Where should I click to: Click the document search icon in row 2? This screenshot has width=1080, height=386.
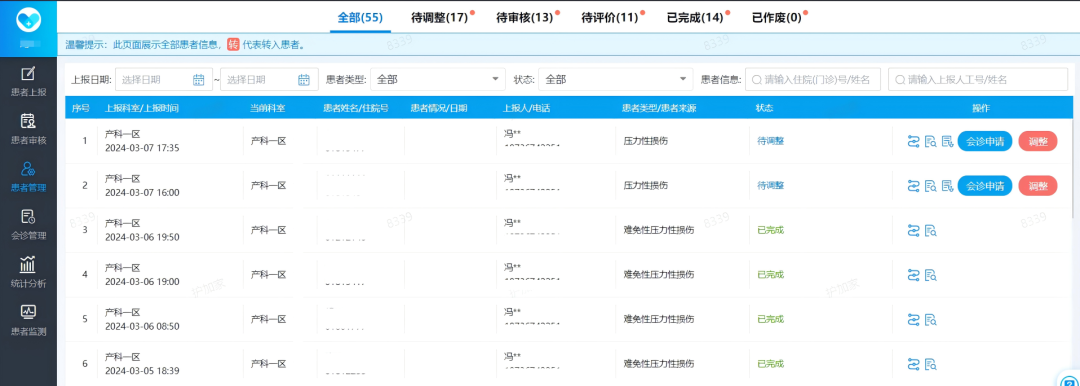931,186
